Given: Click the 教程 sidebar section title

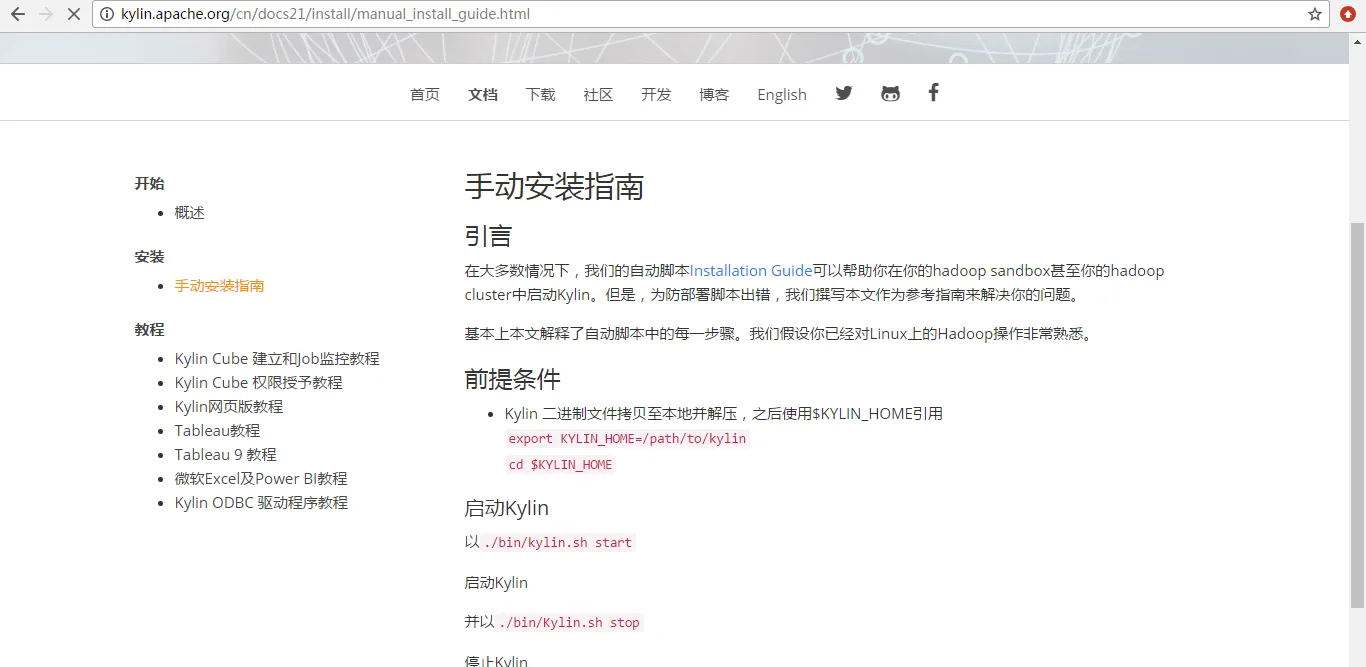Looking at the screenshot, I should 149,329.
